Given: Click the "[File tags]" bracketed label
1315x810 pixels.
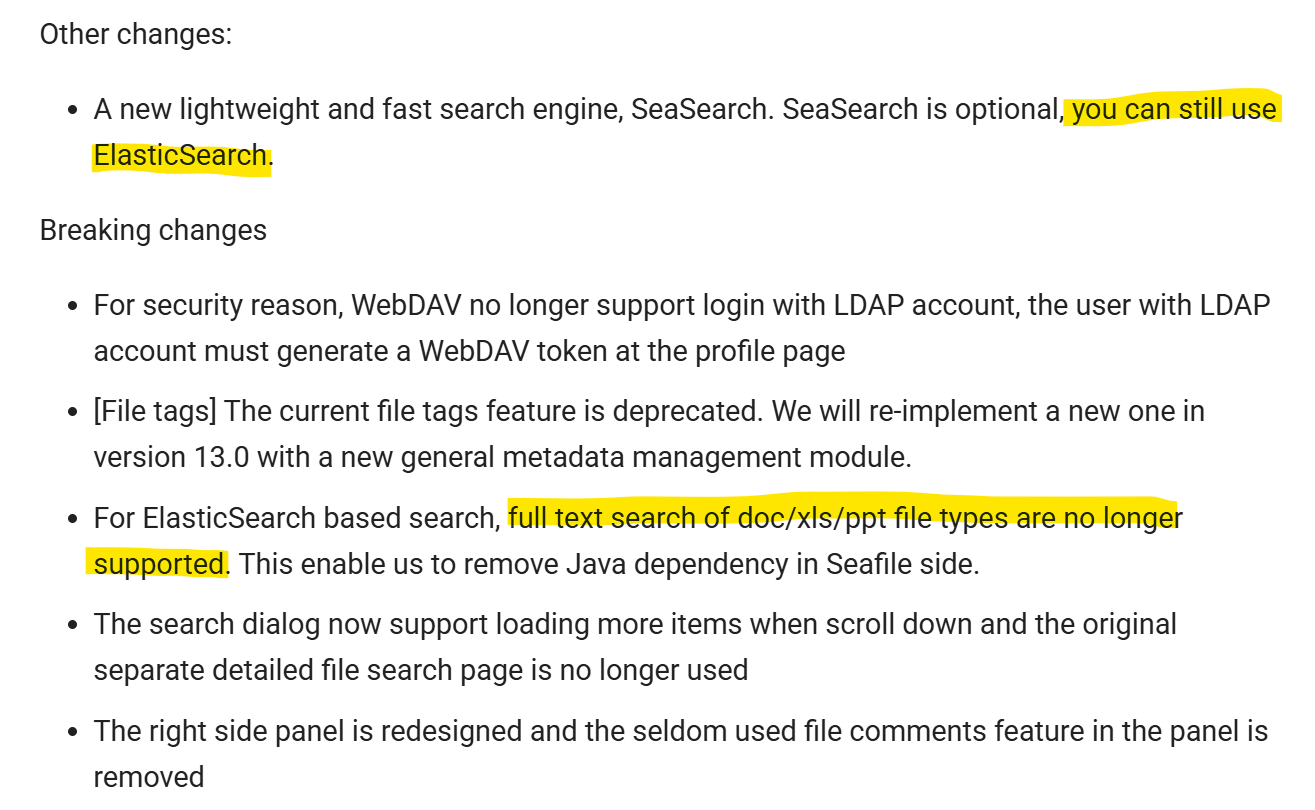Looking at the screenshot, I should [x=156, y=411].
